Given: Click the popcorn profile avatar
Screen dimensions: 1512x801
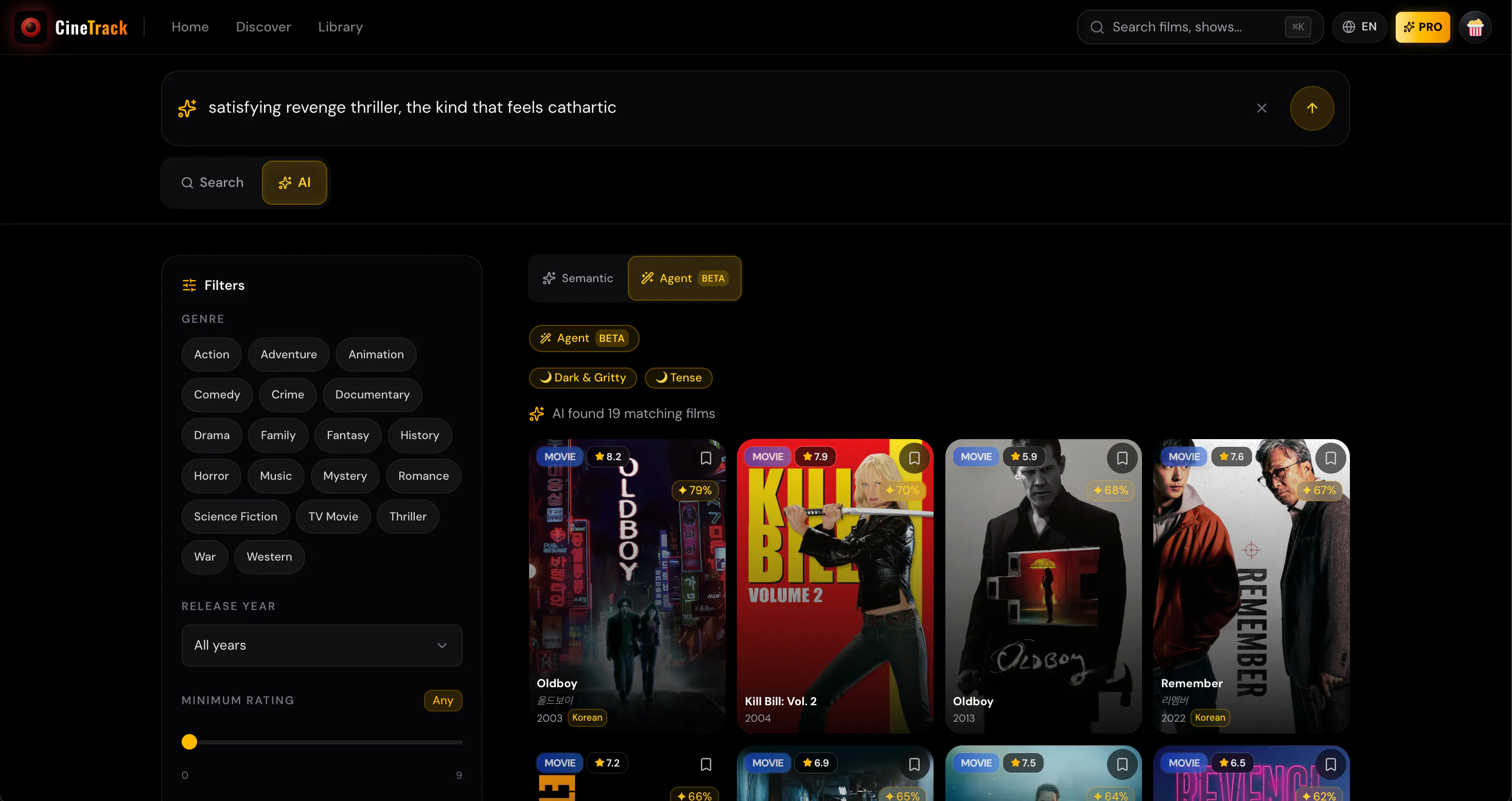Looking at the screenshot, I should point(1475,27).
